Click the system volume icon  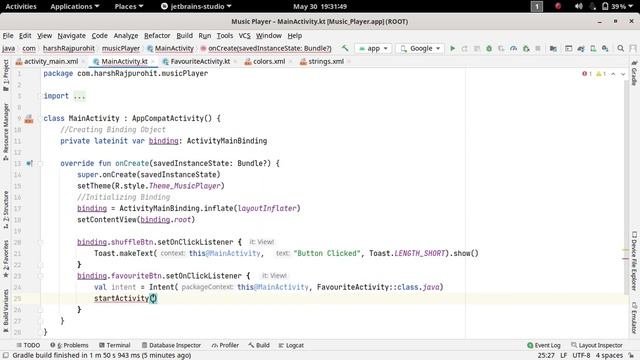[x=578, y=6]
